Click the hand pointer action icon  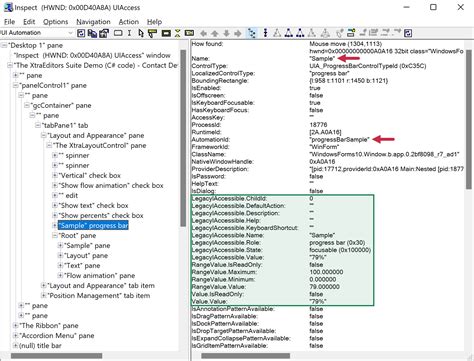coord(339,33)
